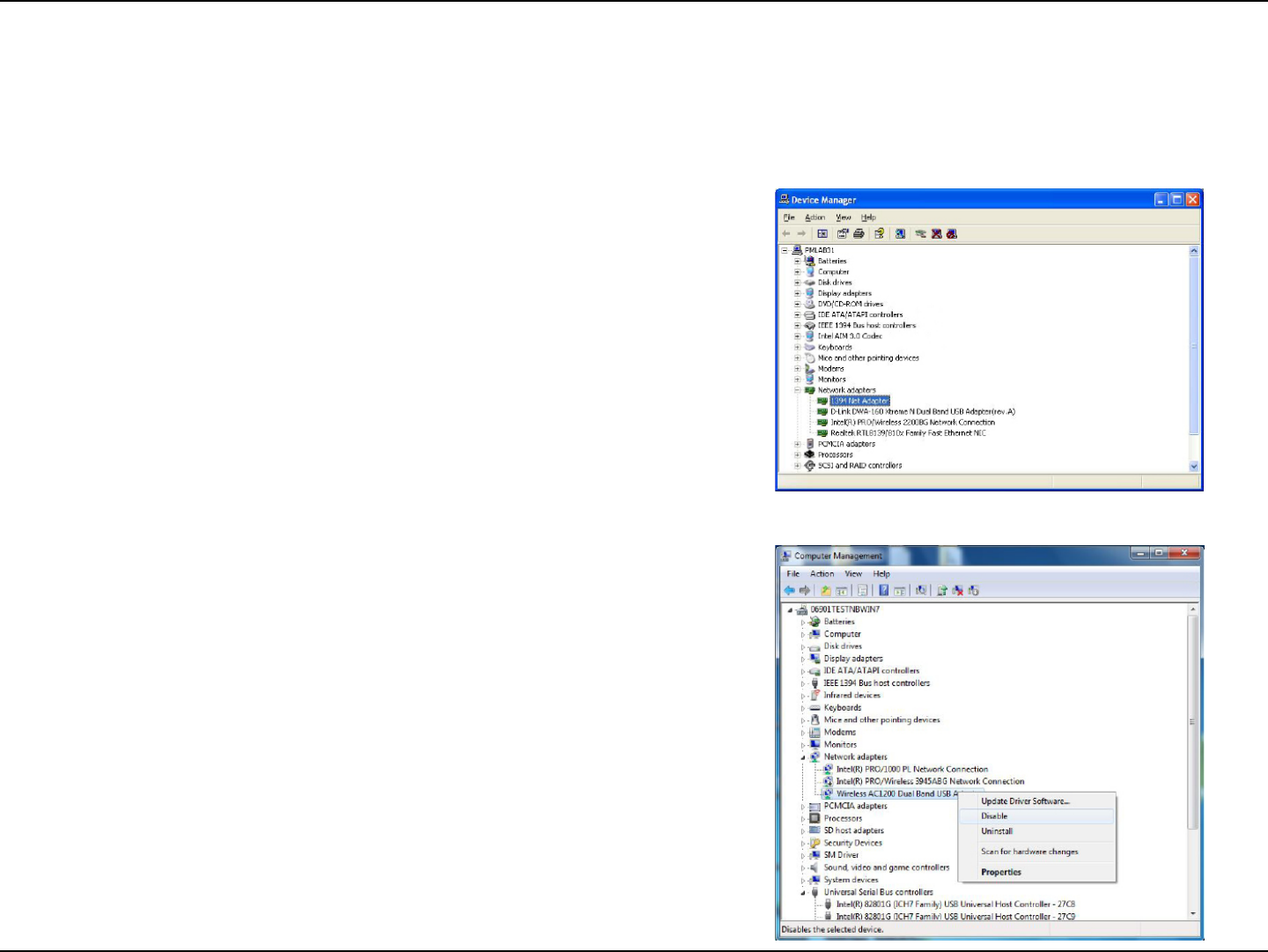Choose Update Driver Software from context menu
This screenshot has height=952, width=1268.
[x=1036, y=801]
